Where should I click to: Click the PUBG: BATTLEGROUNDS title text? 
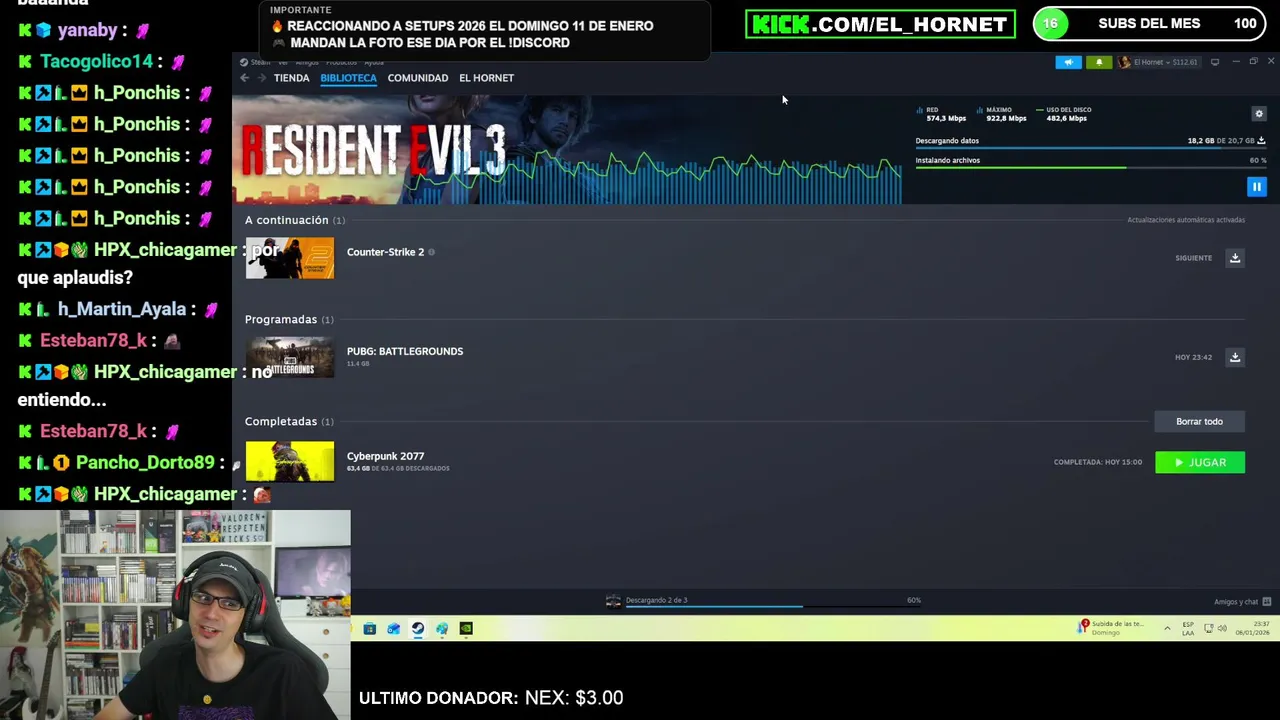[x=405, y=351]
